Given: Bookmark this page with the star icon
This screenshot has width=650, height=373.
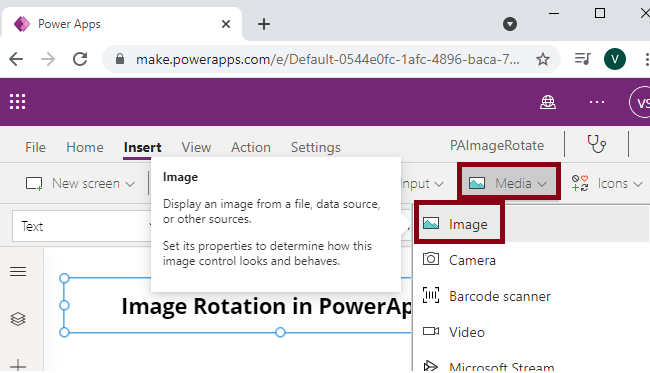Looking at the screenshot, I should pos(543,59).
